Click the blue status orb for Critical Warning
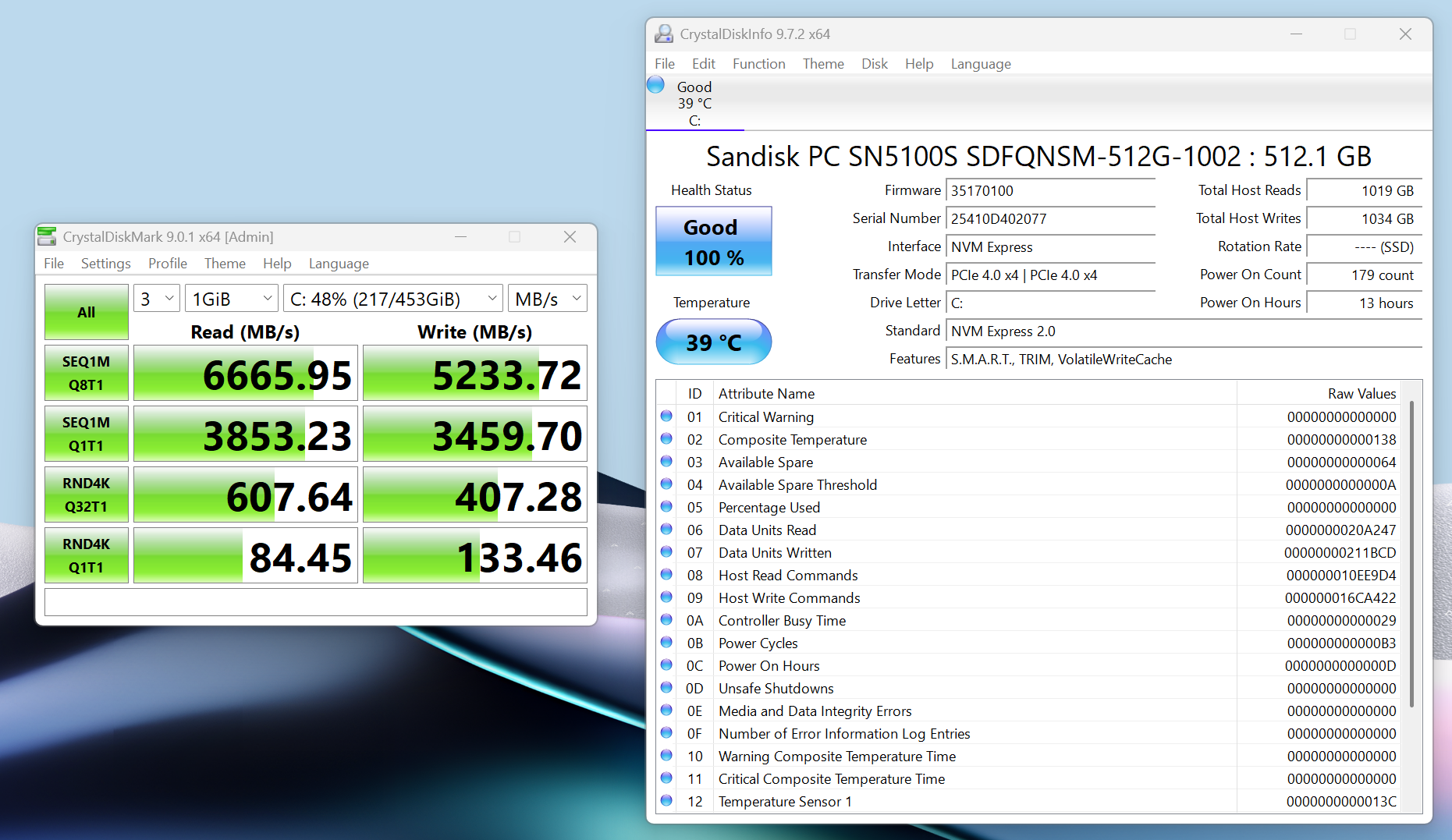The width and height of the screenshot is (1452, 840). pos(666,416)
